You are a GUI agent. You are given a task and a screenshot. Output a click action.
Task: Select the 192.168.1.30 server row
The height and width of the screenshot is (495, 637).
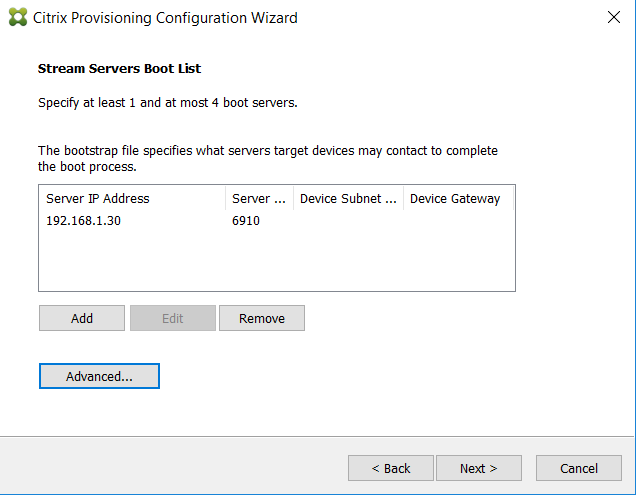click(x=277, y=221)
